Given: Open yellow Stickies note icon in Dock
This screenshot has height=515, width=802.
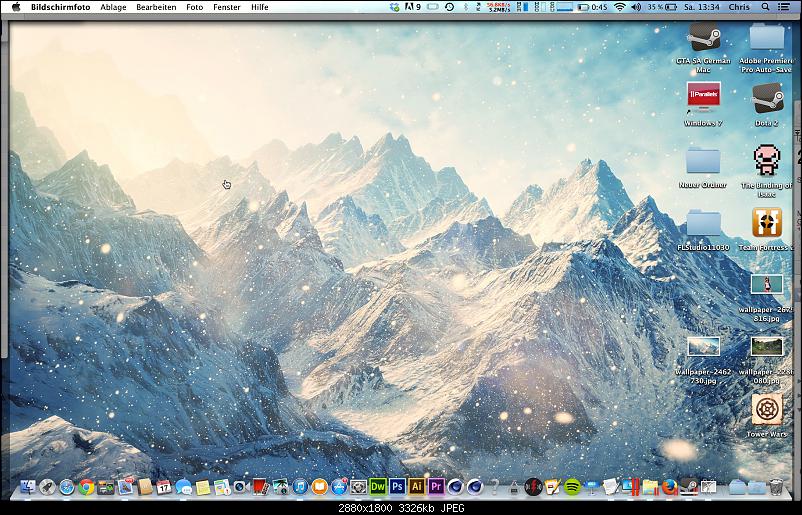Looking at the screenshot, I should pyautogui.click(x=203, y=487).
